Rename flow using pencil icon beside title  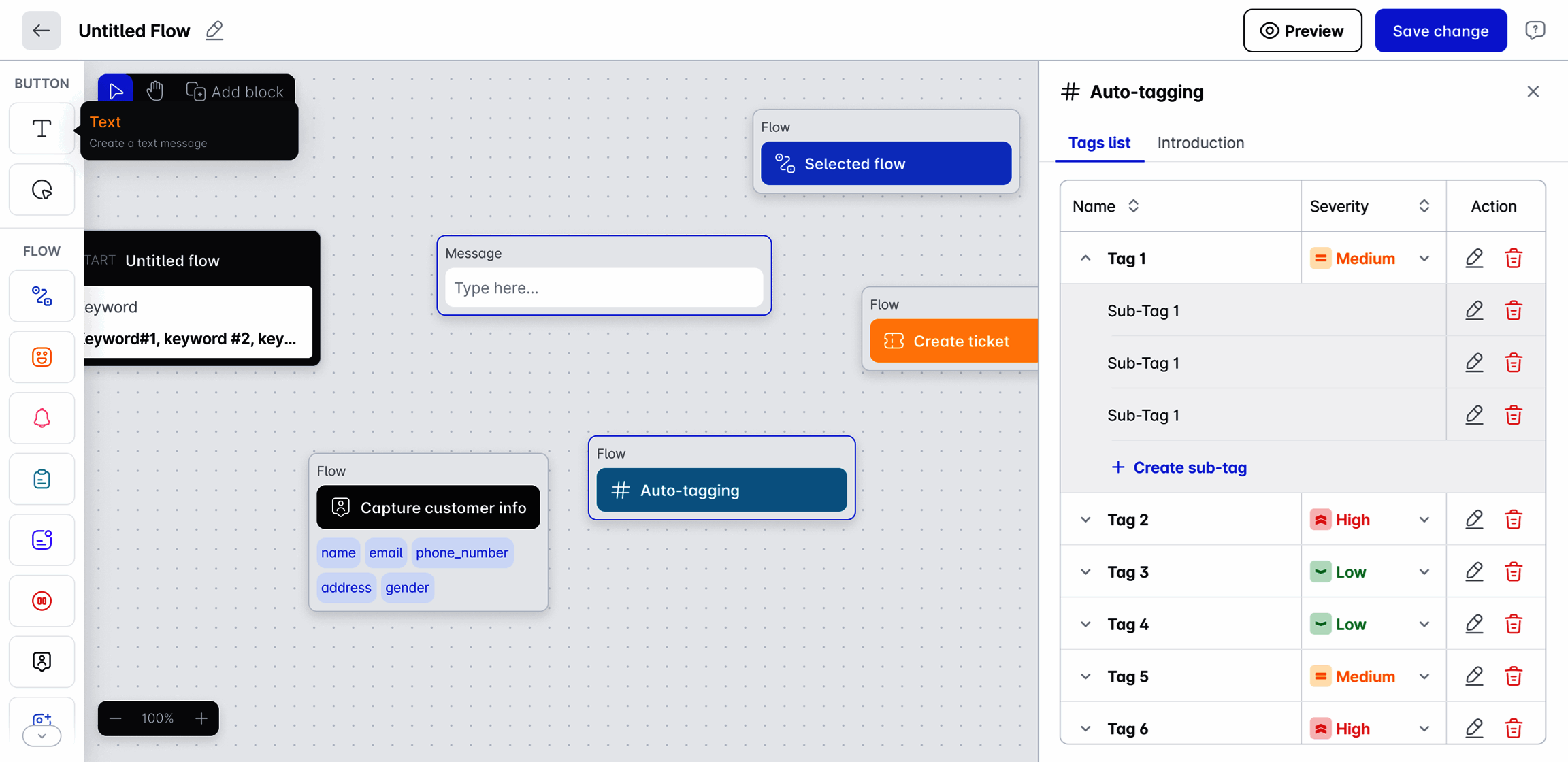pos(214,31)
